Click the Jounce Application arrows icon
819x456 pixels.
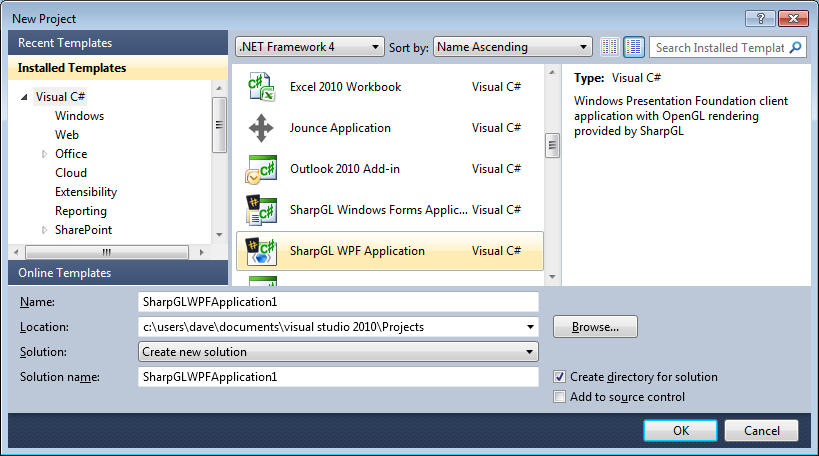pyautogui.click(x=261, y=128)
